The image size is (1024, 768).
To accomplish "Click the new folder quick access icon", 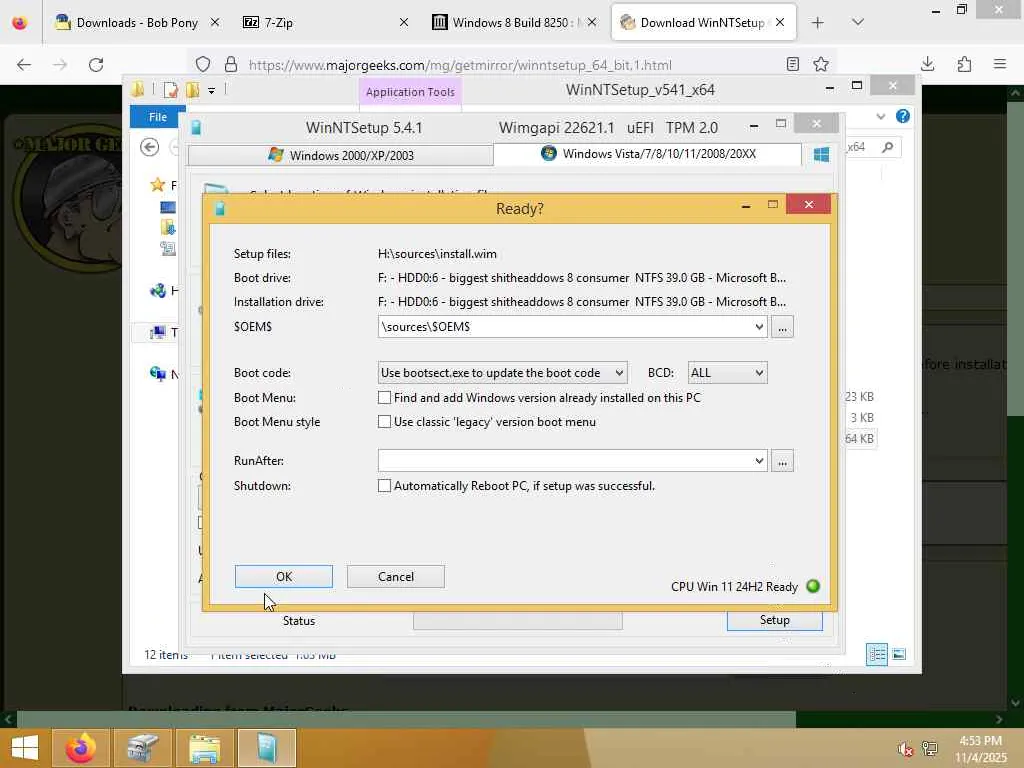I will click(x=193, y=90).
